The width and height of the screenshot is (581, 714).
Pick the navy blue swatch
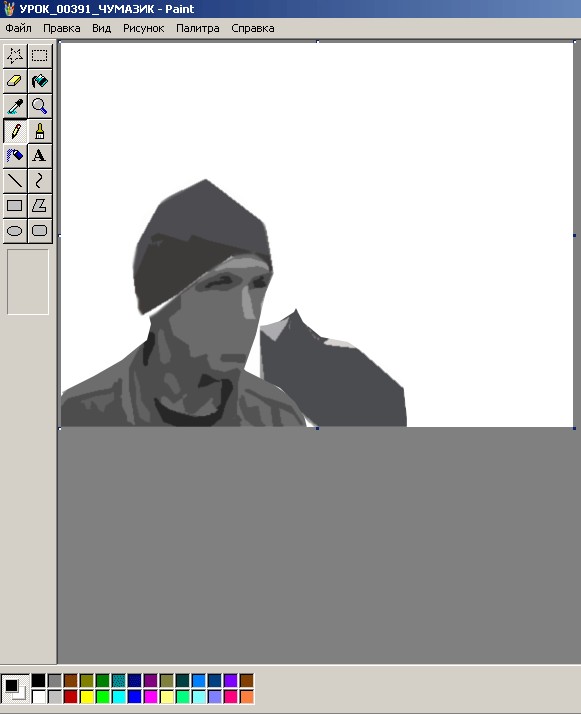(134, 681)
